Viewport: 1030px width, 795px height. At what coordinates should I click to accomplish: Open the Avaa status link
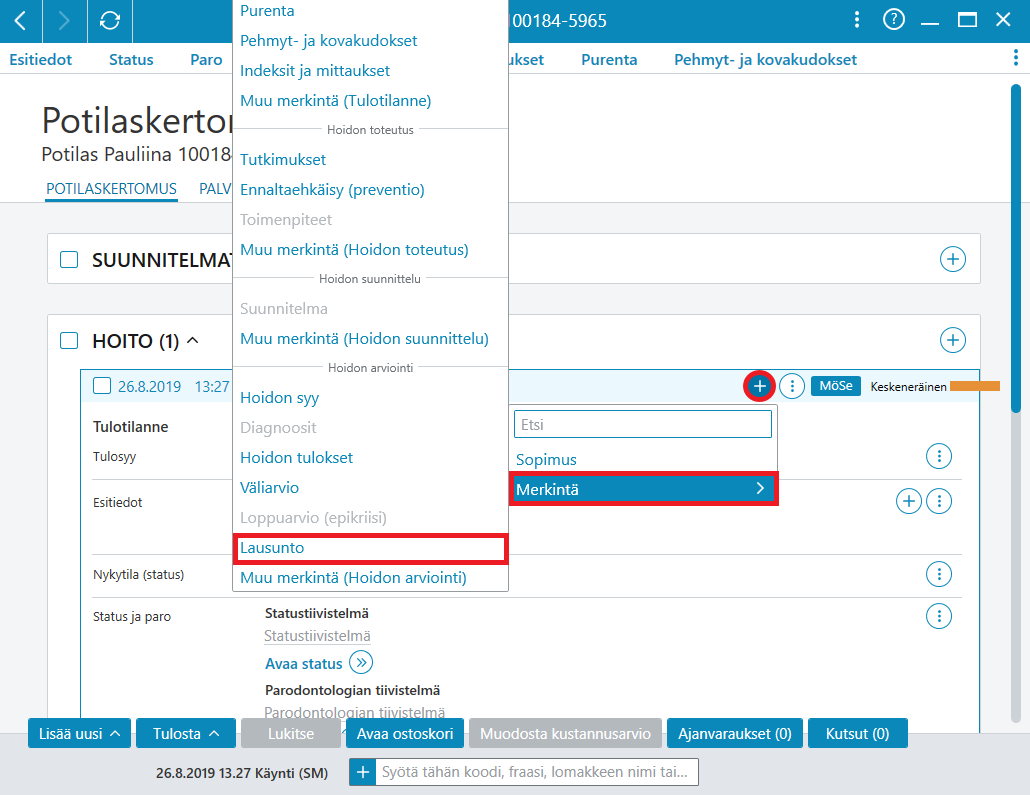pyautogui.click(x=303, y=664)
